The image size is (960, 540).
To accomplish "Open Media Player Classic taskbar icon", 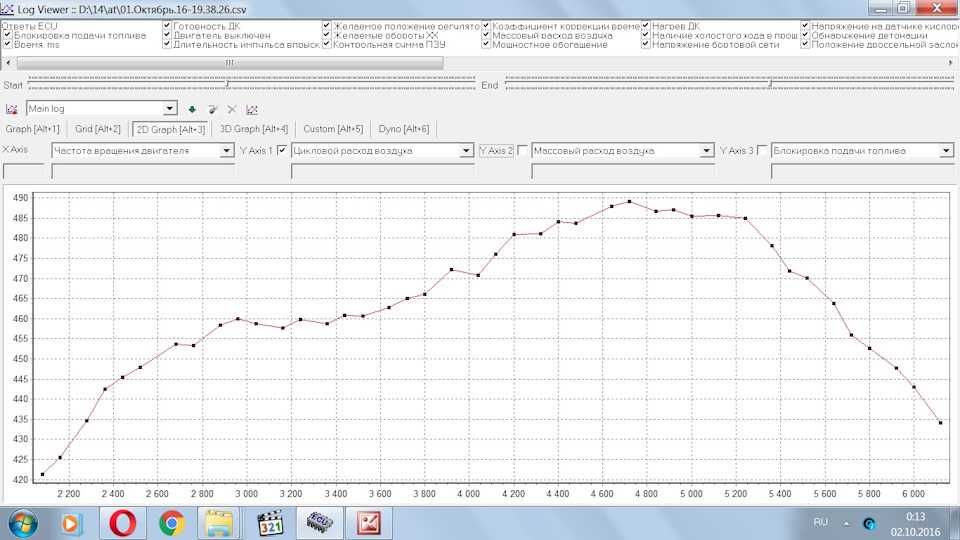I will [270, 522].
